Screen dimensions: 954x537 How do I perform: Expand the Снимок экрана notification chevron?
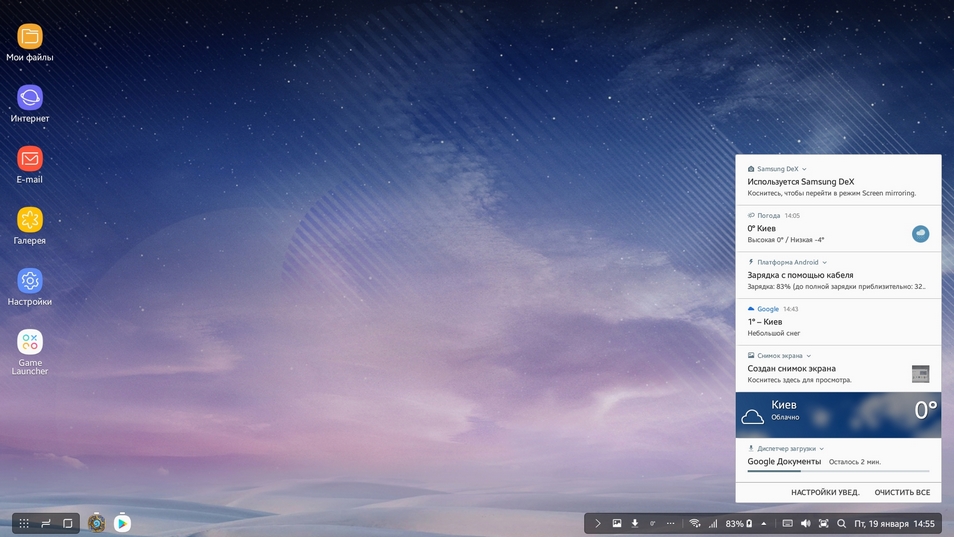point(809,356)
